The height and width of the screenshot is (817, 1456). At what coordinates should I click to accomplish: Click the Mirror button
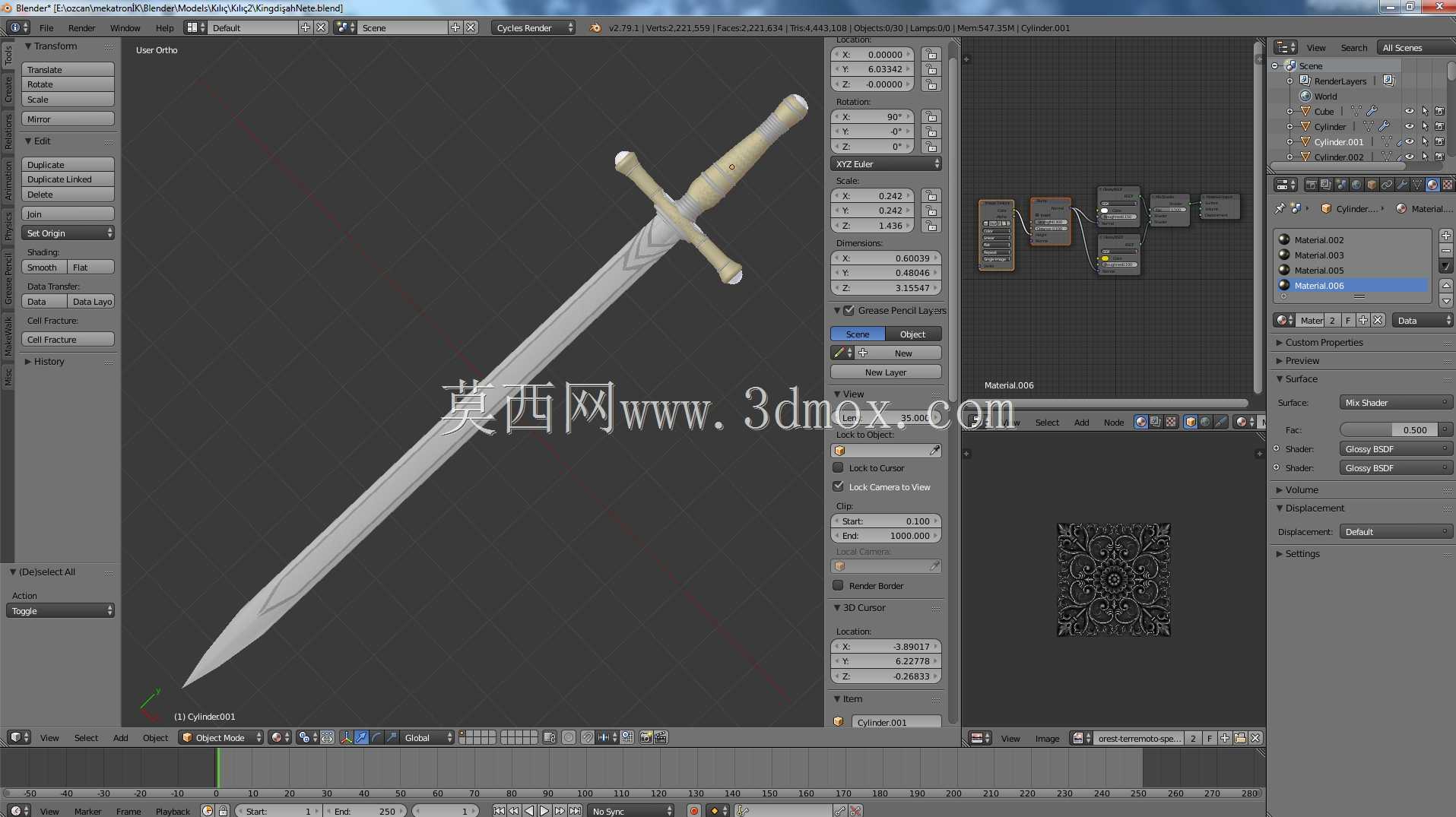68,119
